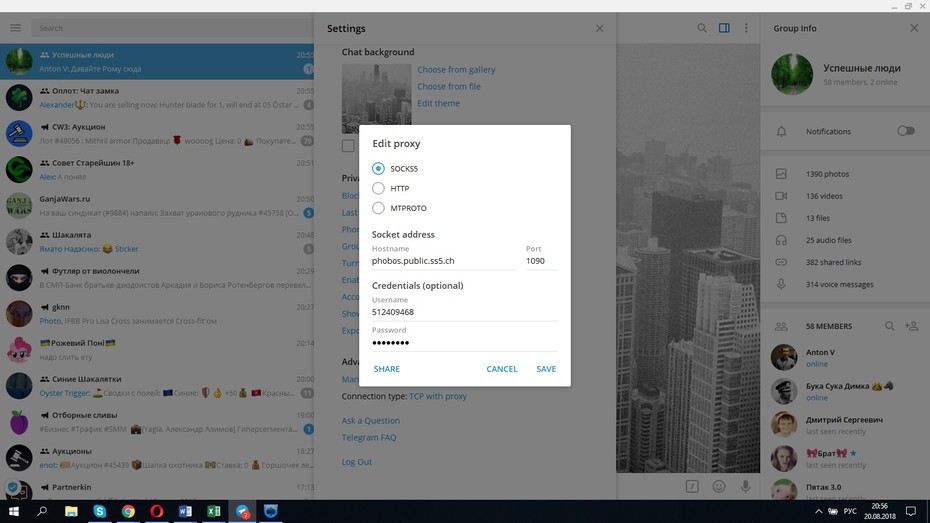Open Edit theme link
Screen dimensions: 930x523
[438, 103]
